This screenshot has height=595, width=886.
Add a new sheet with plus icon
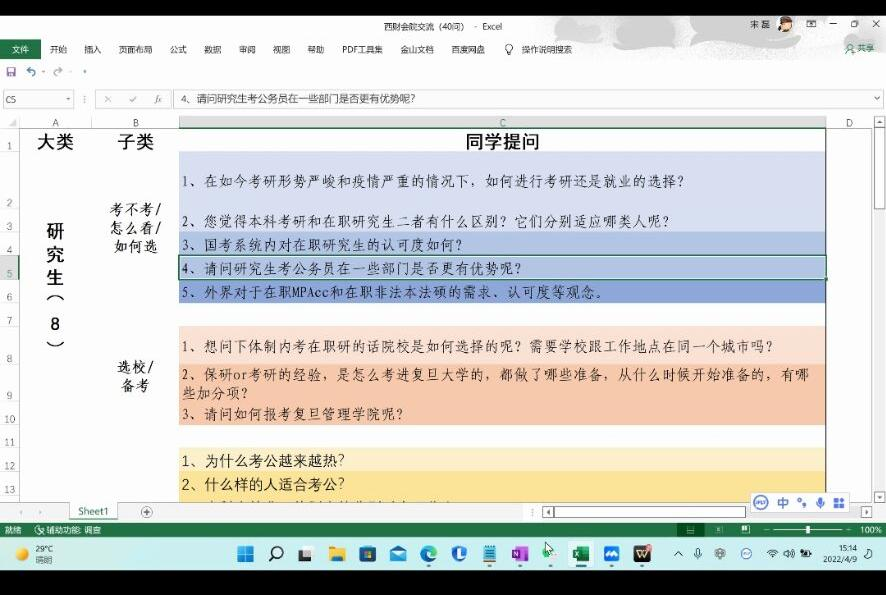click(147, 512)
